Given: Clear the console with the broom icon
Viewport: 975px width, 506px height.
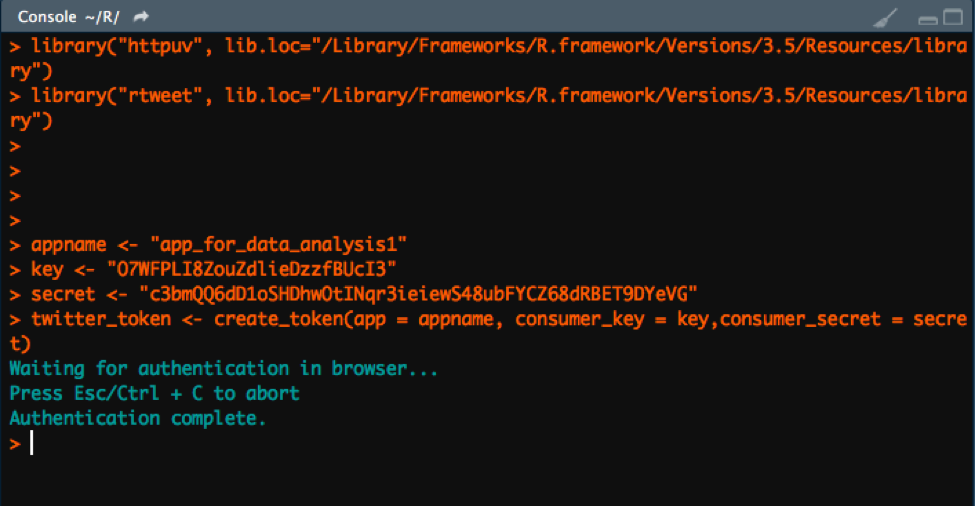Looking at the screenshot, I should [886, 17].
